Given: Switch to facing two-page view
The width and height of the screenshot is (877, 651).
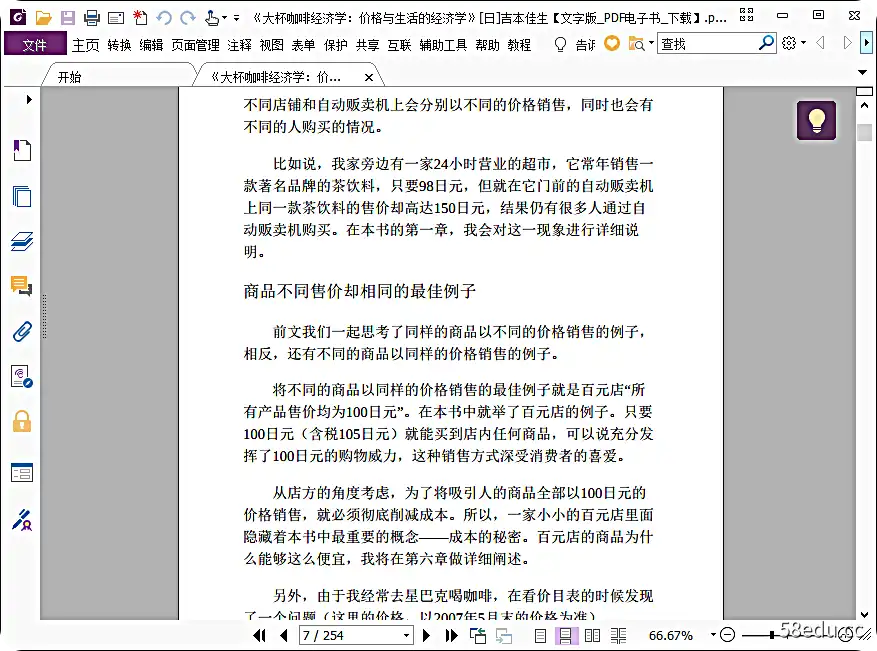Looking at the screenshot, I should pos(592,636).
